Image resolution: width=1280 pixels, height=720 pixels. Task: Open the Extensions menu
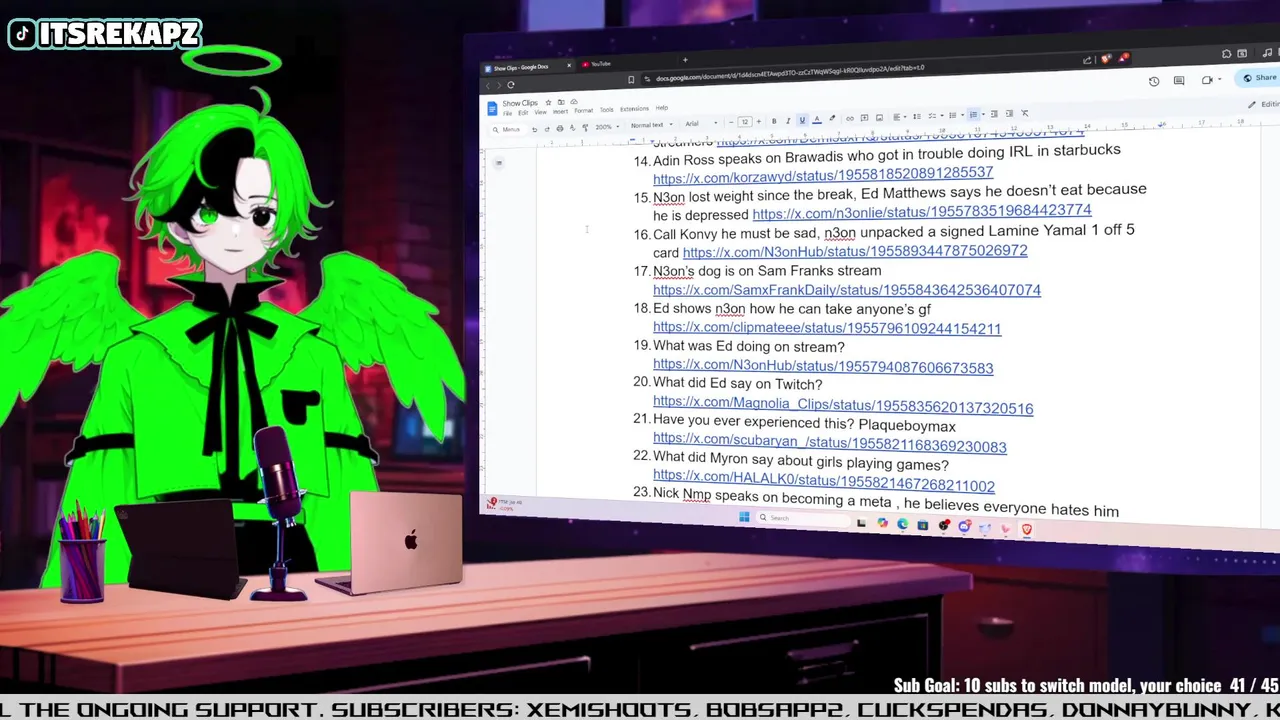tap(634, 108)
